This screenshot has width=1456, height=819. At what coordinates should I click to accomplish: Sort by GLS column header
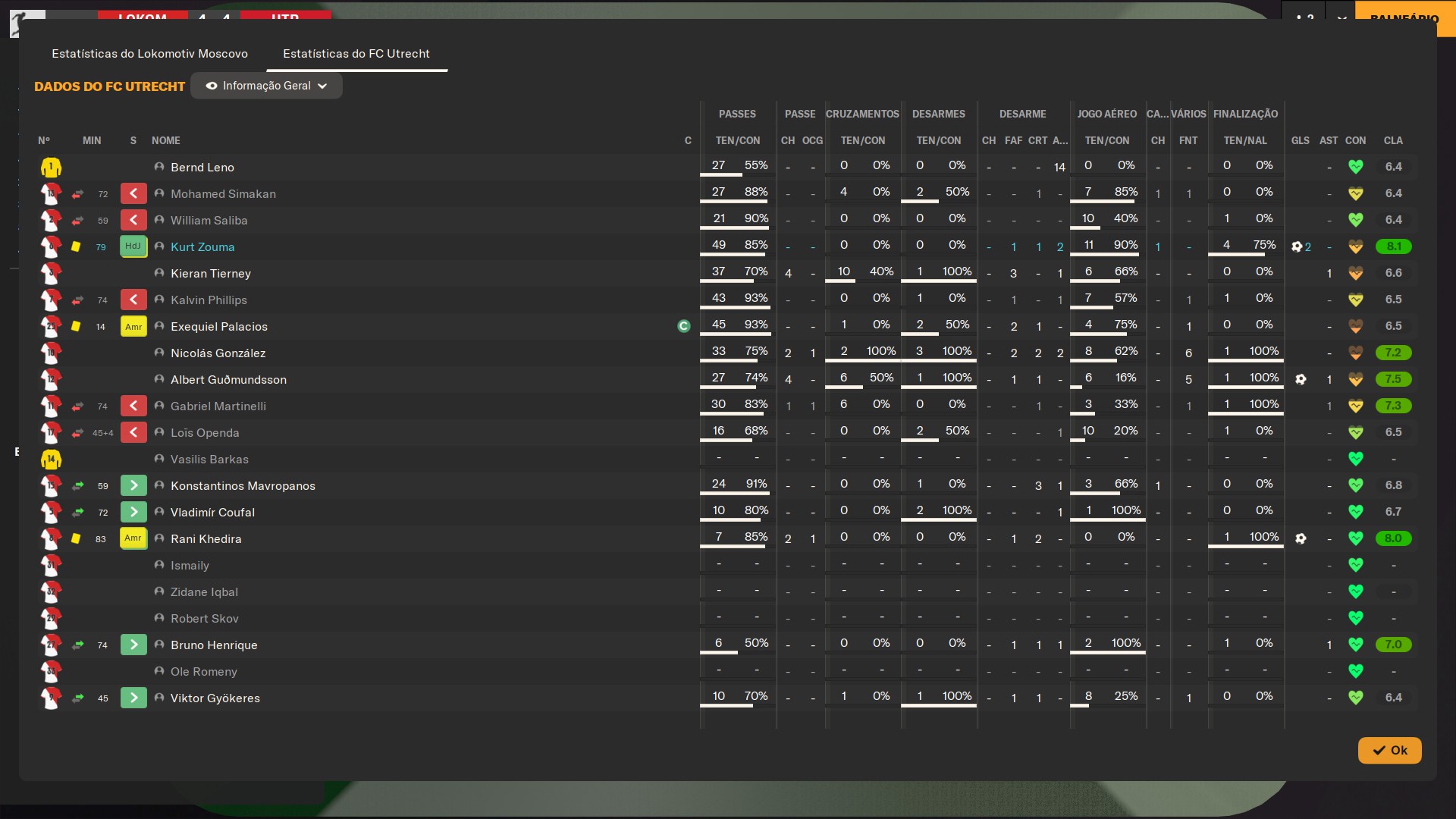[1301, 140]
